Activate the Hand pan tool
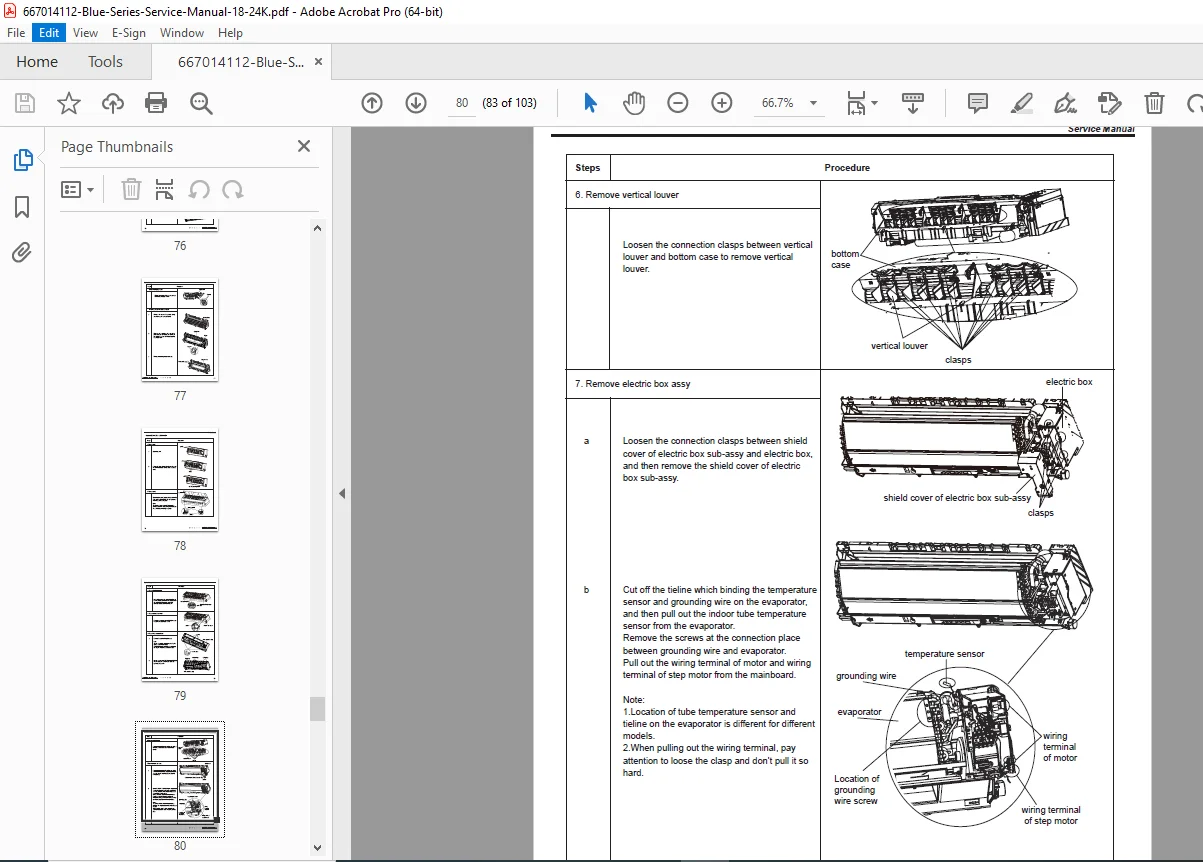The width and height of the screenshot is (1203, 862). click(x=634, y=102)
